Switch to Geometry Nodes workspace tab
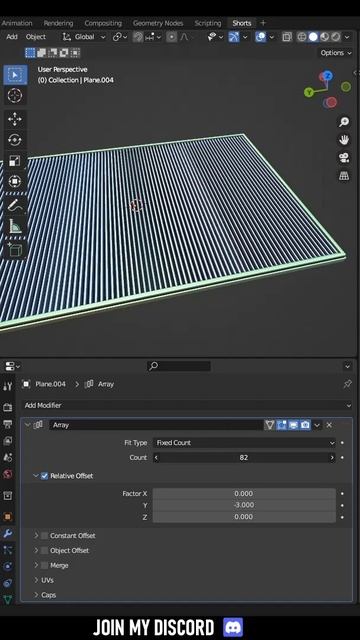360x640 pixels. pyautogui.click(x=158, y=23)
